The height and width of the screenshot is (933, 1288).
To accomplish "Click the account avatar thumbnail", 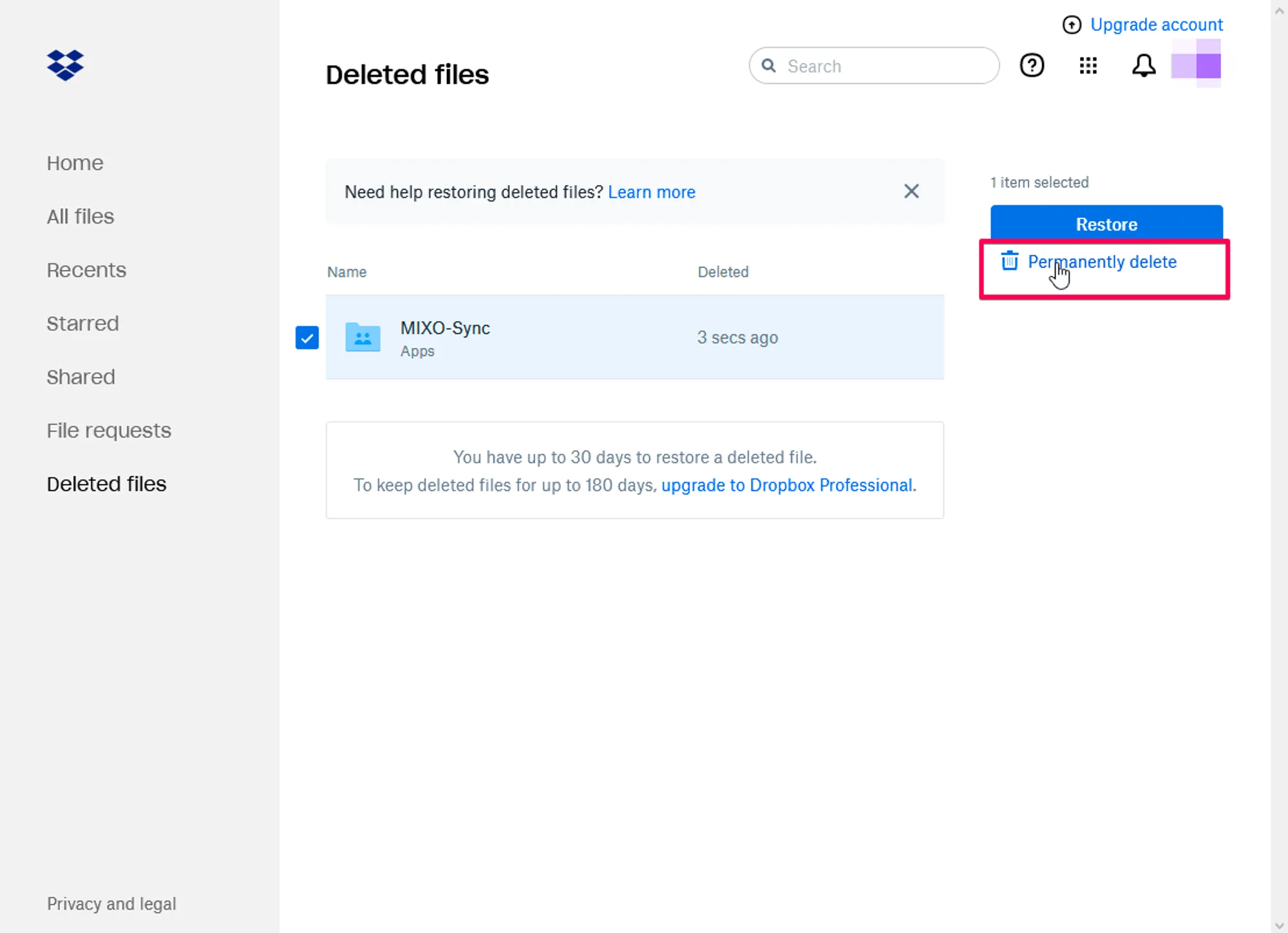I will click(1196, 64).
